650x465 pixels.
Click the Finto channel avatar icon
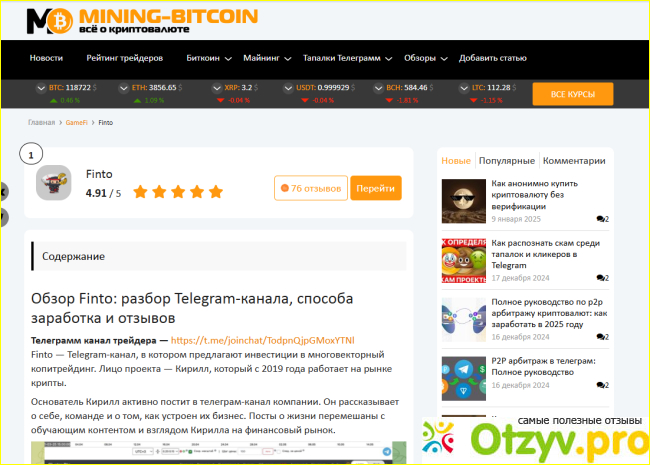[52, 183]
